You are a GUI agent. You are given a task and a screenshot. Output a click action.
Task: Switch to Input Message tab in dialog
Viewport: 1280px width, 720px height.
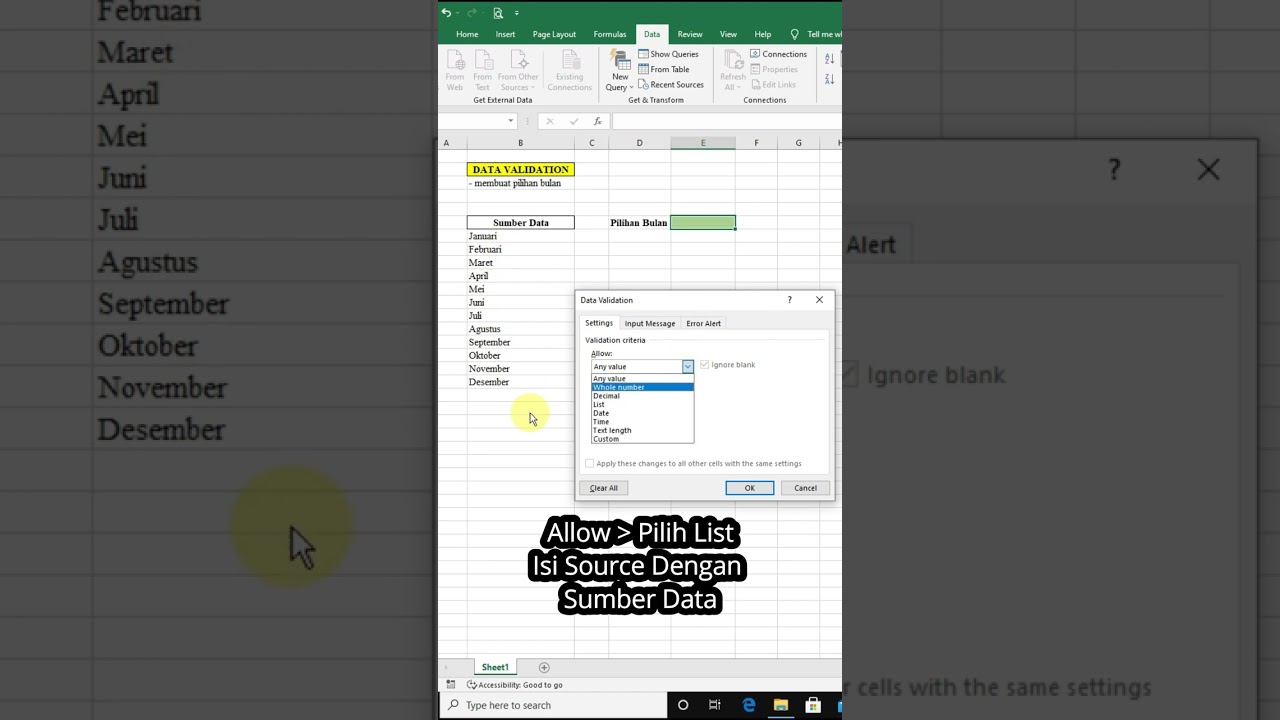coord(650,323)
